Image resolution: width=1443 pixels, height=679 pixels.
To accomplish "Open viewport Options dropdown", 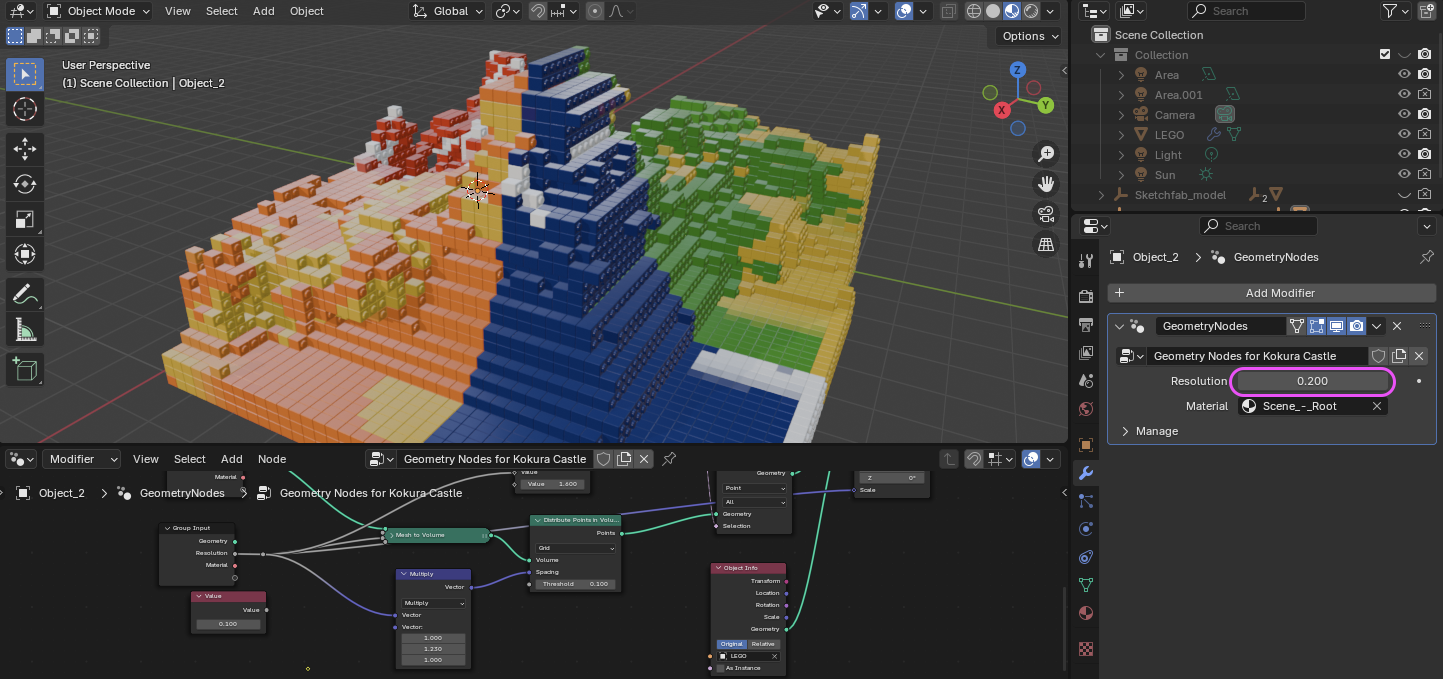I will pyautogui.click(x=1030, y=36).
